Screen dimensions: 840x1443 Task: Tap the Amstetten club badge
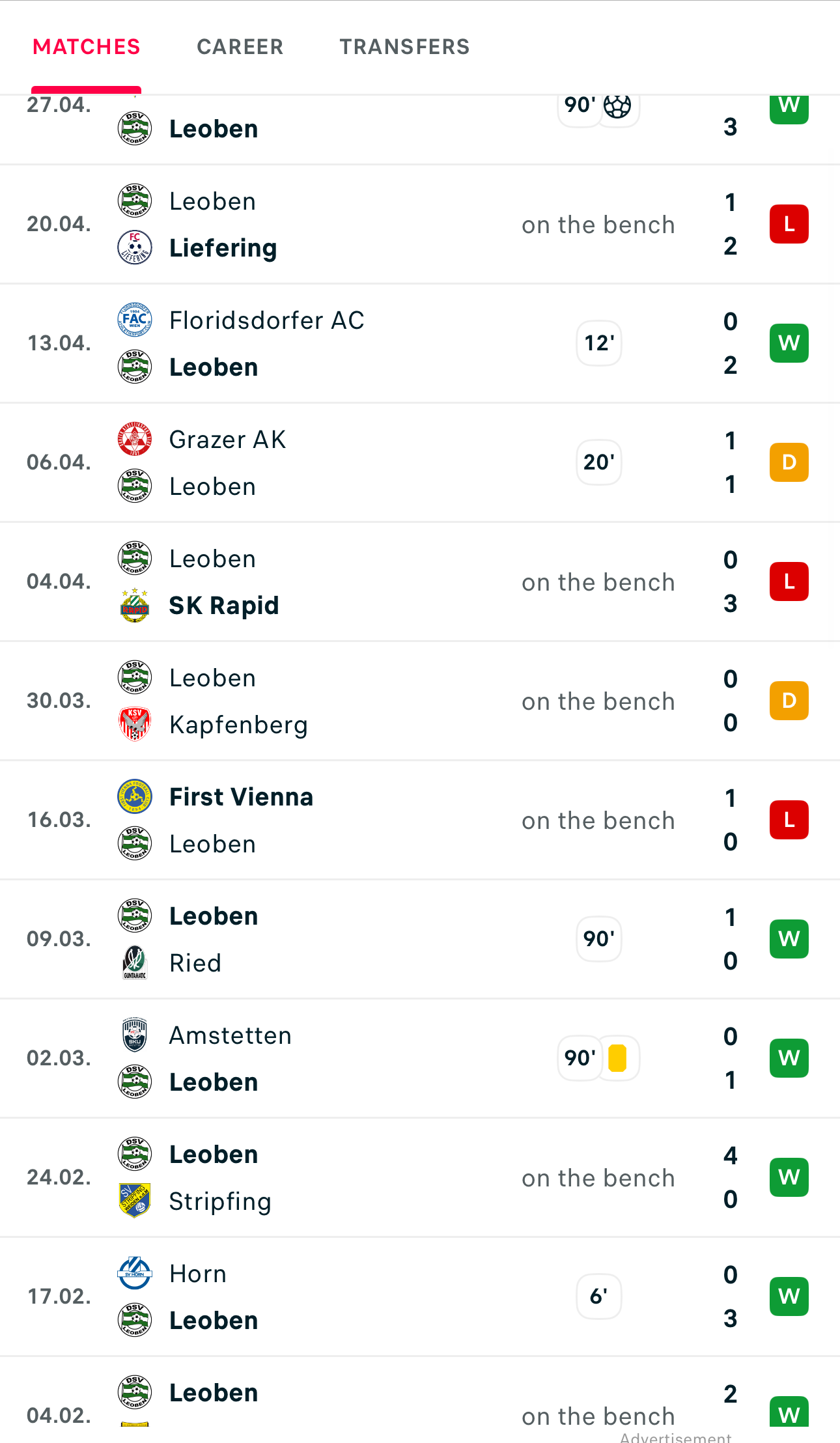135,1035
